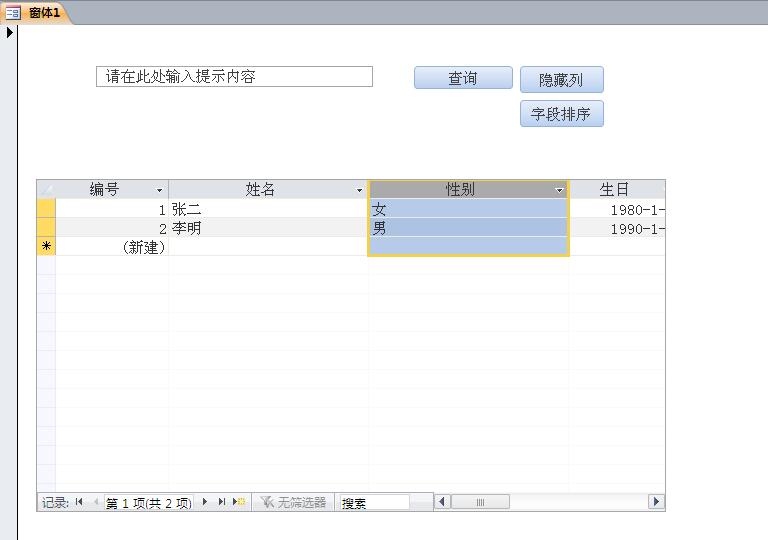Go to next record navigation icon
The height and width of the screenshot is (540, 768).
[x=205, y=502]
